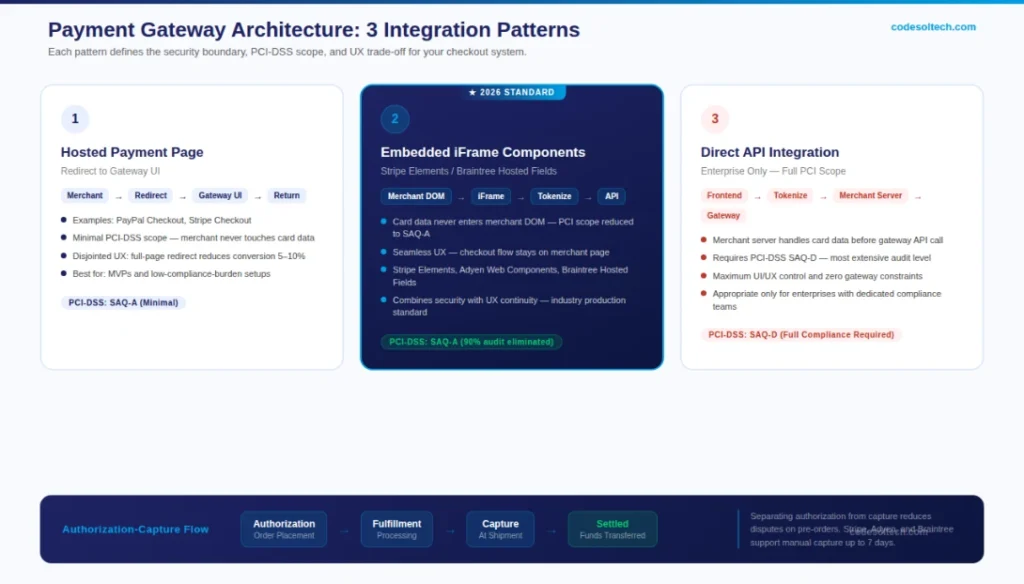The height and width of the screenshot is (584, 1024).
Task: Select the 'Embedded iFrame Components' card title
Action: coord(483,152)
